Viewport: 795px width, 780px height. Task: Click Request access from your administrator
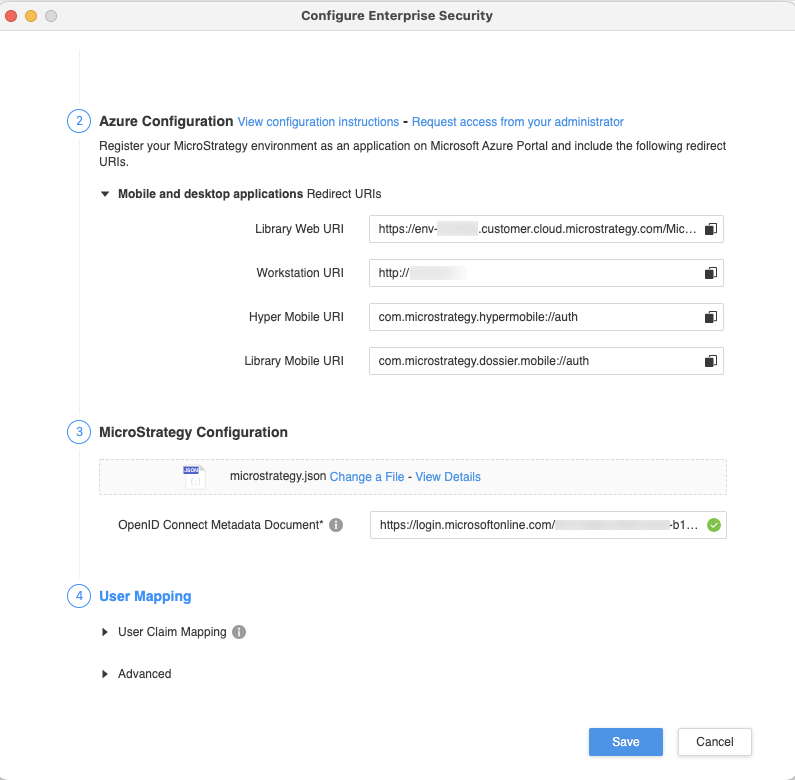click(x=517, y=122)
